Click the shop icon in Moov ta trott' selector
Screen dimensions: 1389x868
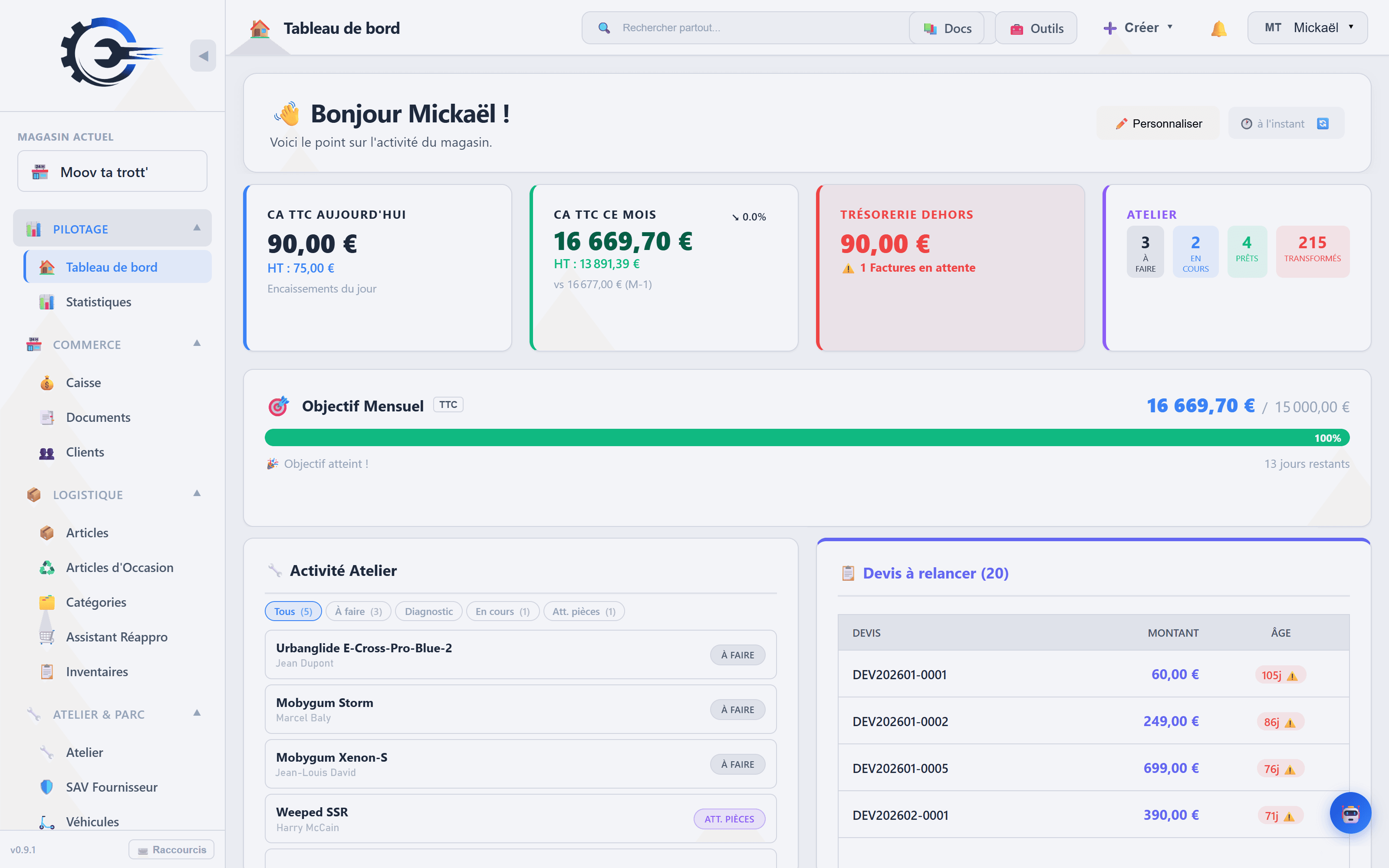[x=39, y=172]
